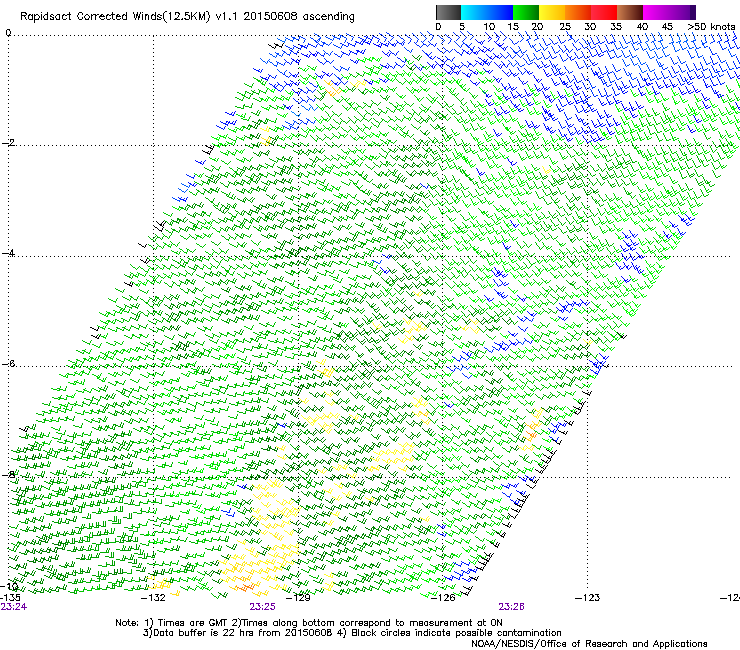Click the '>50 knots' legend label
Viewport: 740px width, 650px height.
coord(711,27)
